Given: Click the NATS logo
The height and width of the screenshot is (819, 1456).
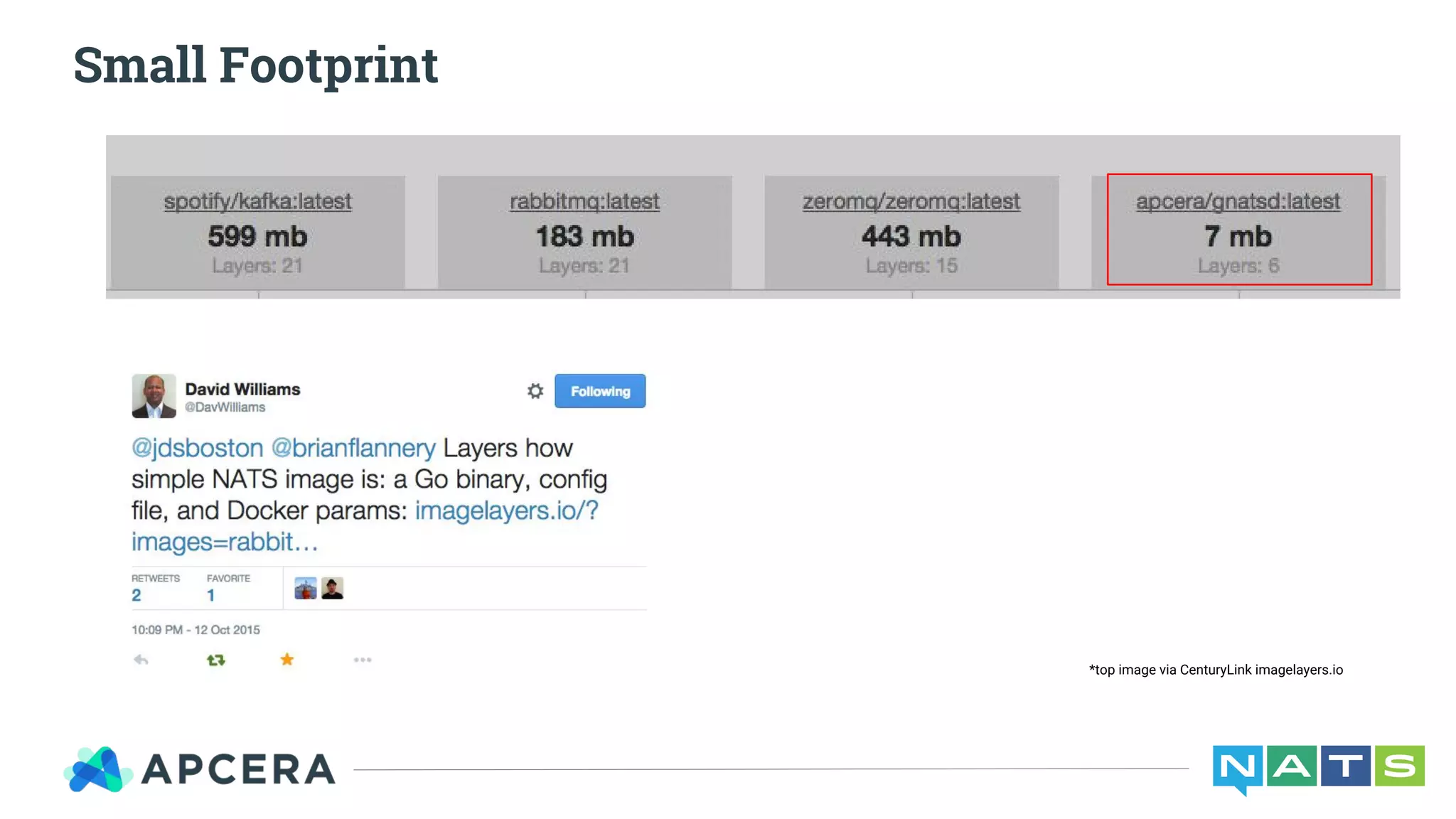Looking at the screenshot, I should tap(1318, 768).
